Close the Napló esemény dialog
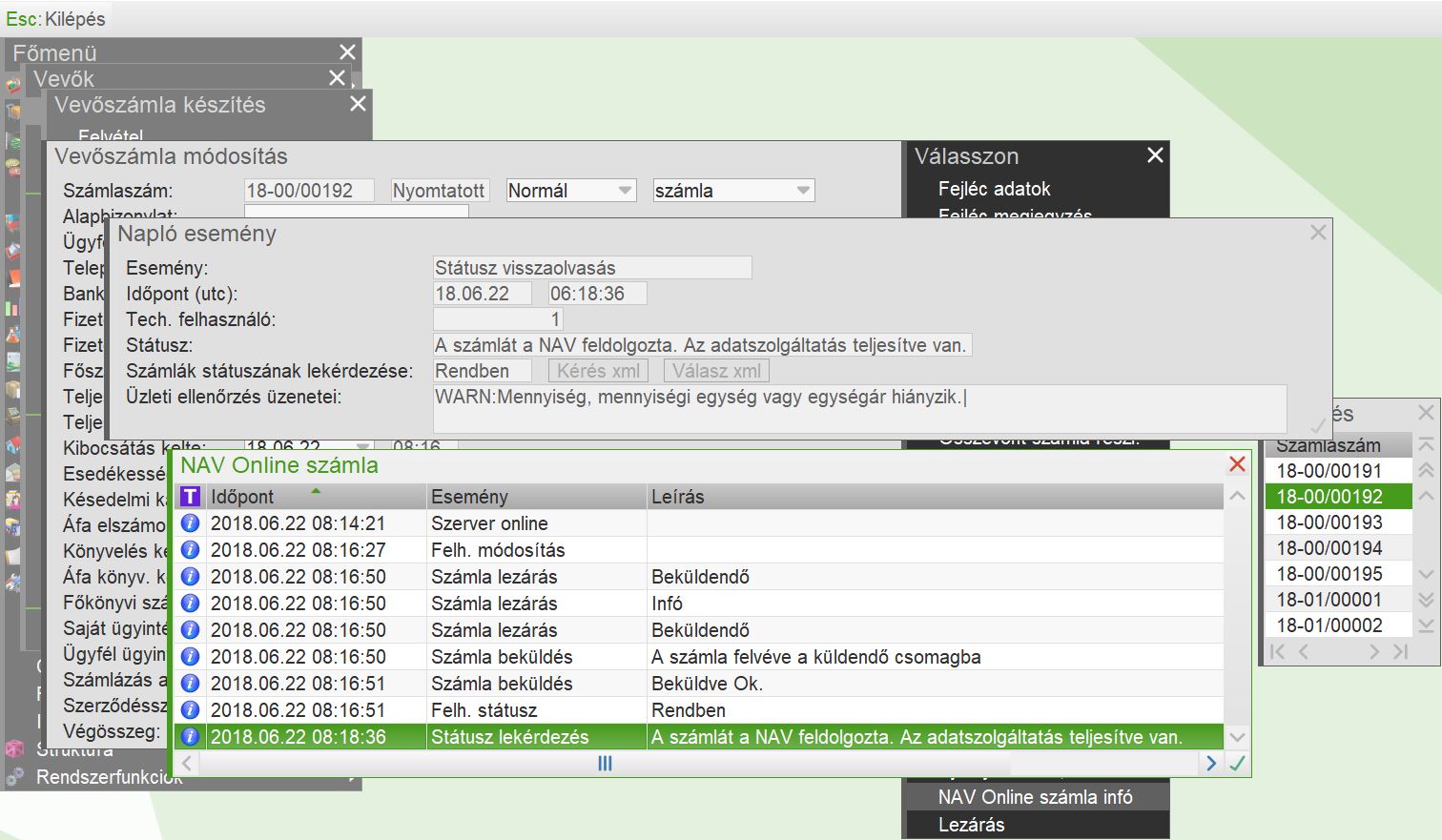 pyautogui.click(x=1318, y=233)
